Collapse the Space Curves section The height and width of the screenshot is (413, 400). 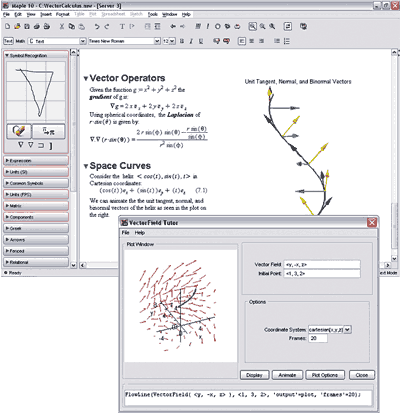pos(86,166)
